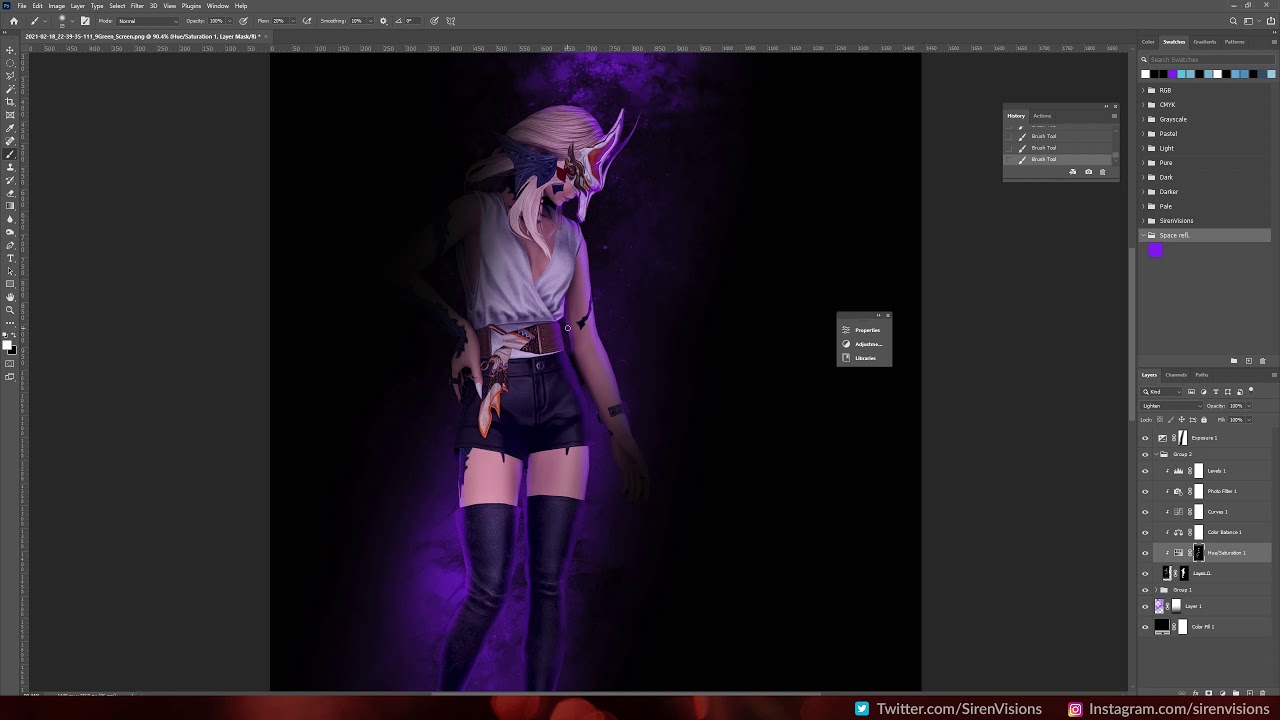Screen dimensions: 1280x720
Task: Open the layer Opacity dropdown arrow
Action: click(1248, 406)
